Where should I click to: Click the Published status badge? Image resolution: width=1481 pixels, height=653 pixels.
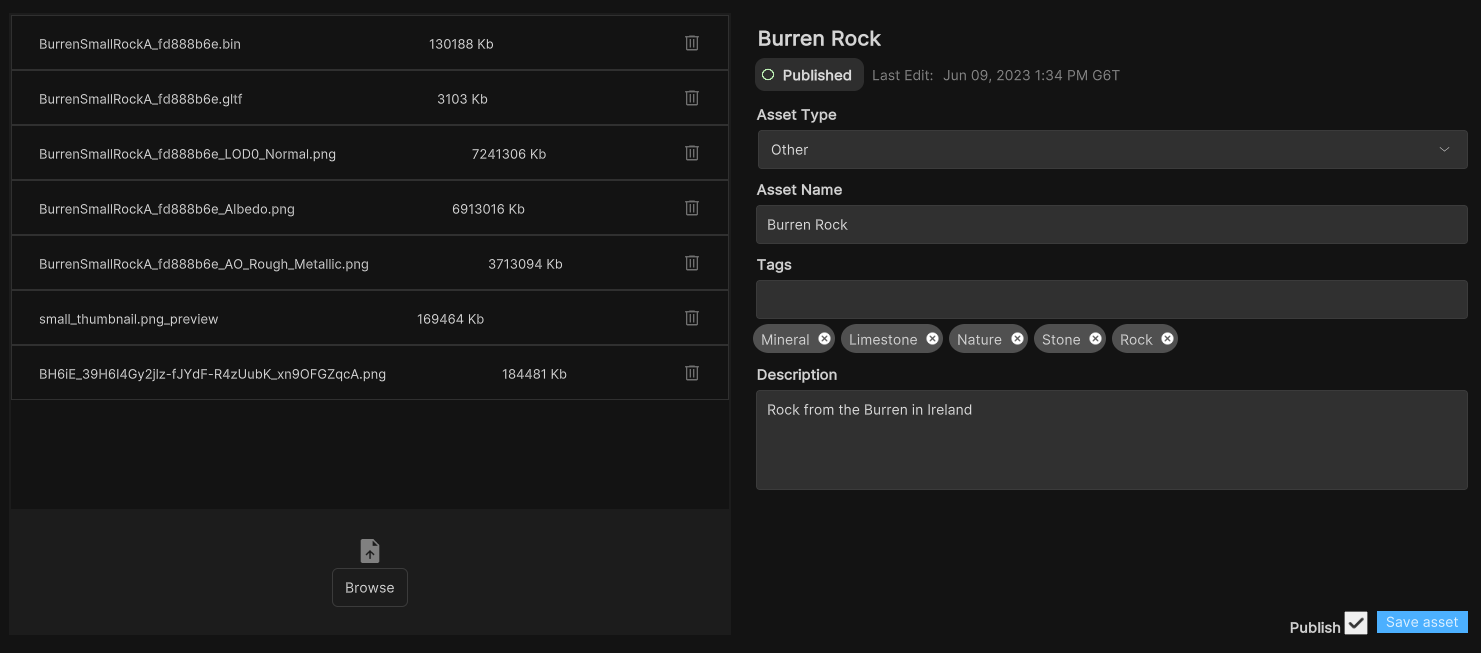pyautogui.click(x=809, y=74)
